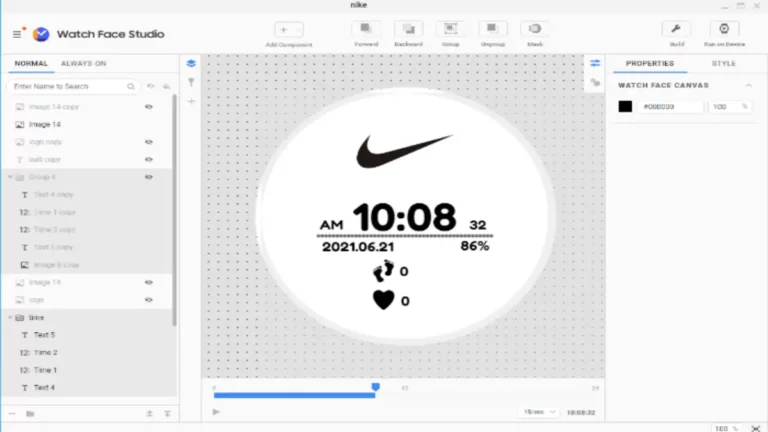This screenshot has height=432, width=768.
Task: Click second eye icon beside search box
Action: pos(167,86)
